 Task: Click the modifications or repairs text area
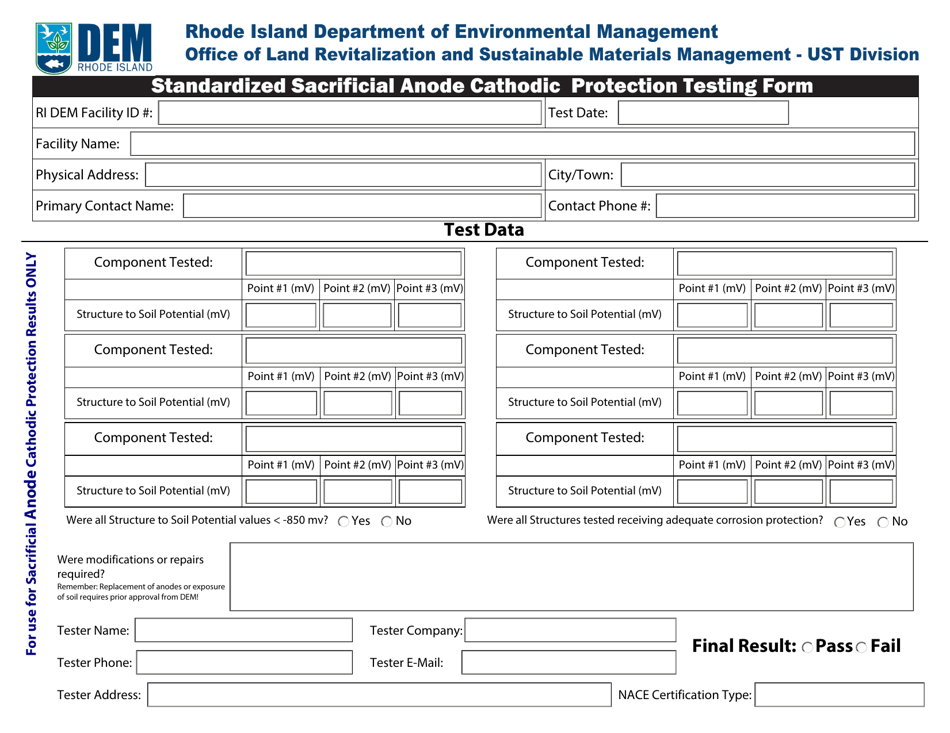[570, 577]
